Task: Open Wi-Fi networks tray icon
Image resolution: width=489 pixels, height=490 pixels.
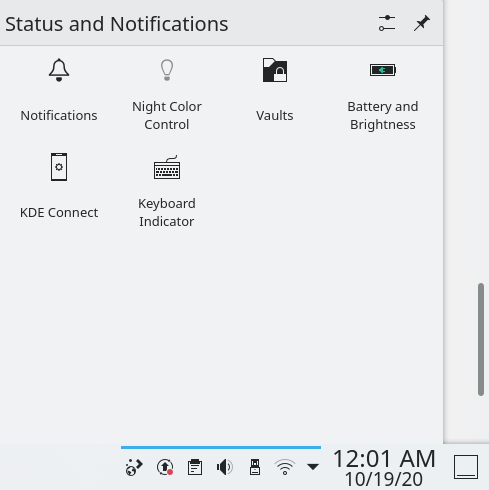Action: coord(285,467)
